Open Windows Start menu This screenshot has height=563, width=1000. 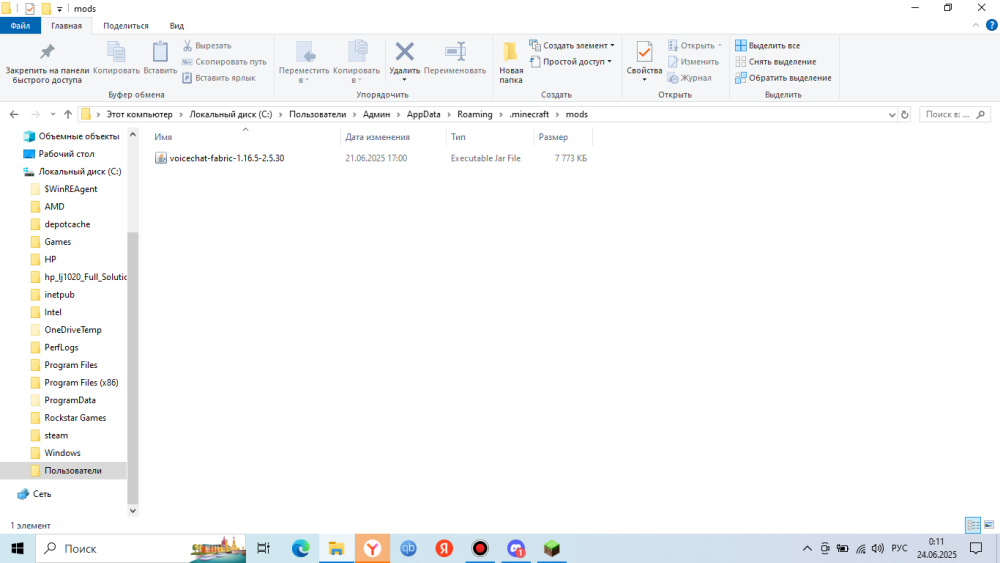click(x=17, y=548)
